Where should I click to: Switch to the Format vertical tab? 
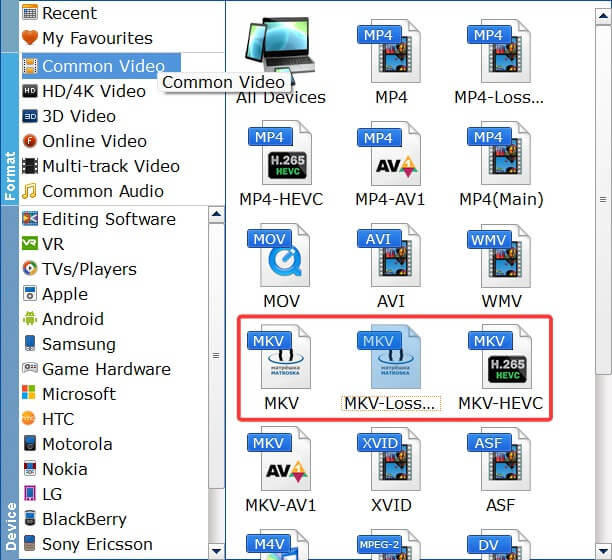tap(9, 129)
